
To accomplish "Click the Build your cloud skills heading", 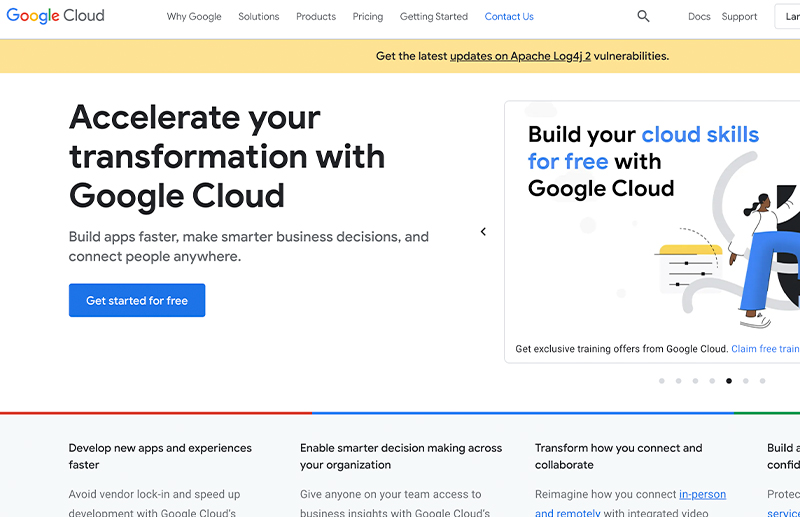I will 643,161.
